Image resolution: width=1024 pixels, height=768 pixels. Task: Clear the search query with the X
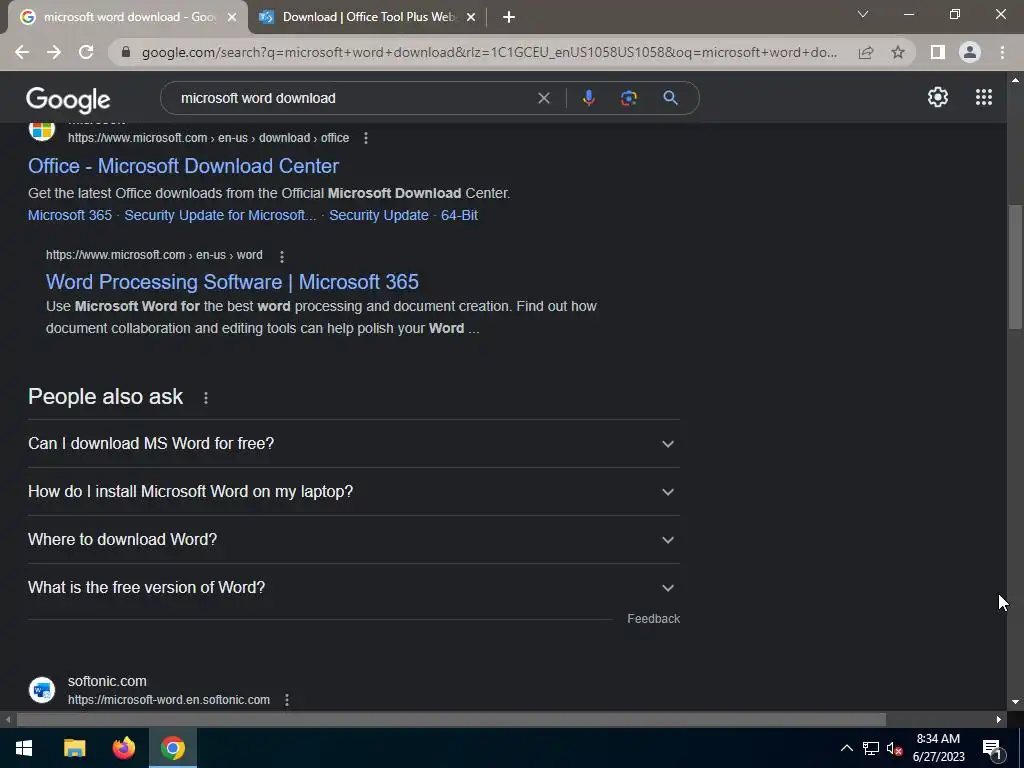(543, 98)
